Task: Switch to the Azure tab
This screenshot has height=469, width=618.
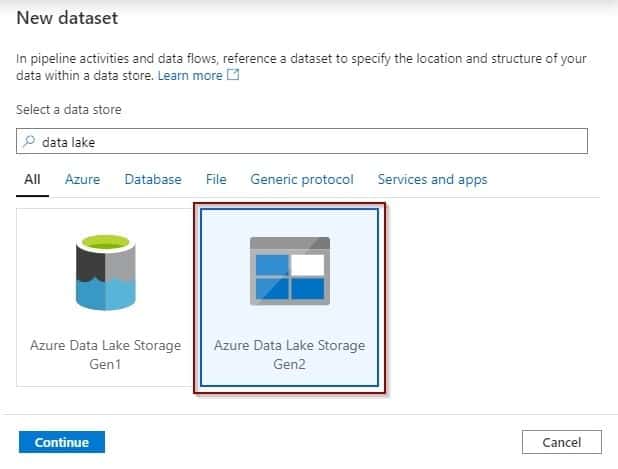Action: [82, 179]
